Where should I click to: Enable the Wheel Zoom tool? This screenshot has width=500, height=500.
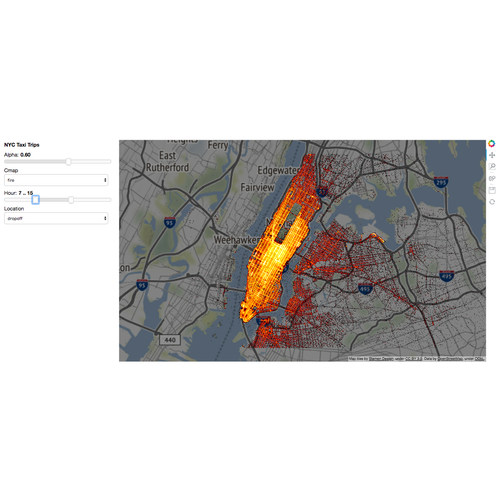click(492, 178)
